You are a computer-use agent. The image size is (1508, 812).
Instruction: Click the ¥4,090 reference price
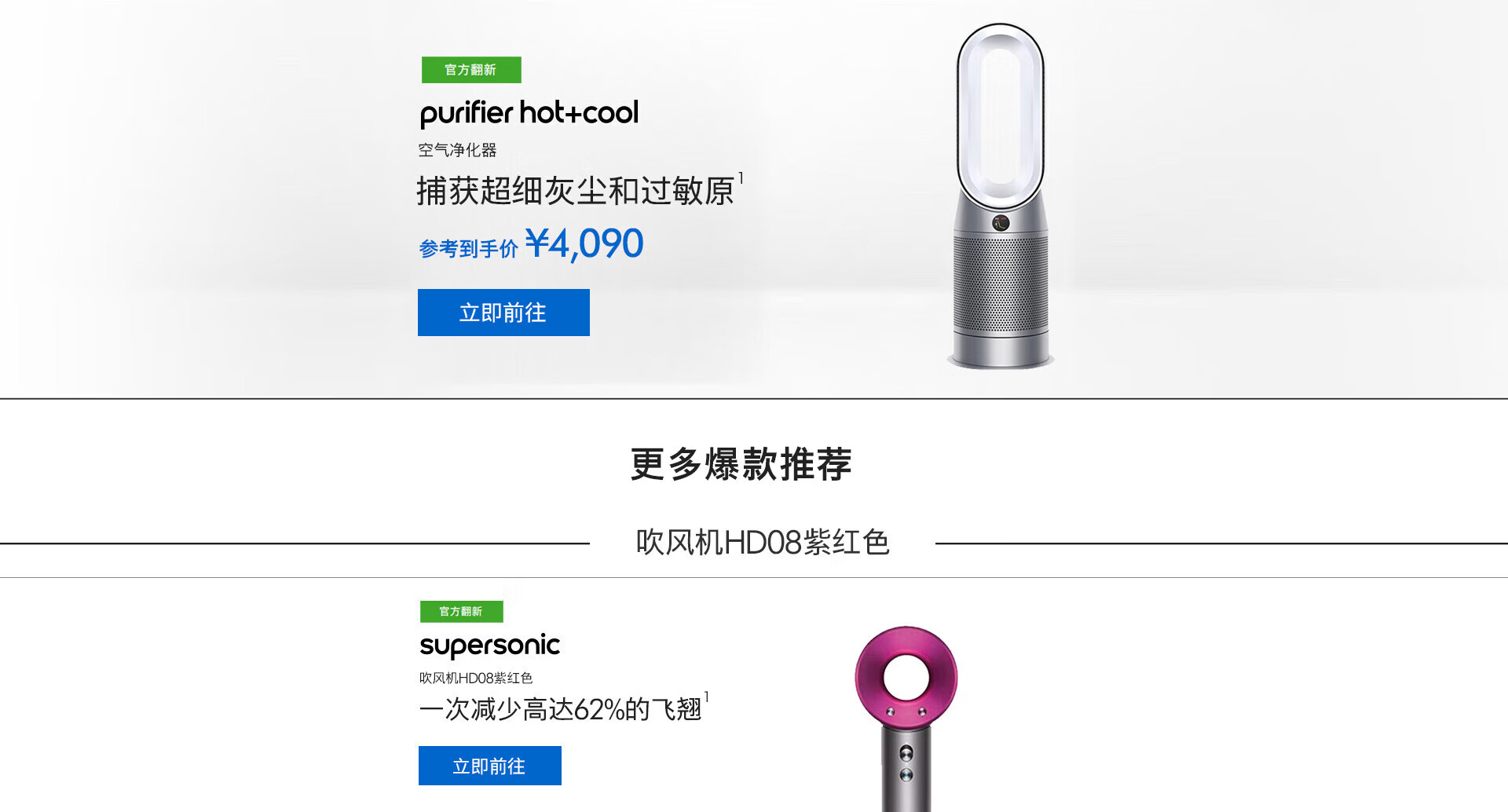point(584,243)
